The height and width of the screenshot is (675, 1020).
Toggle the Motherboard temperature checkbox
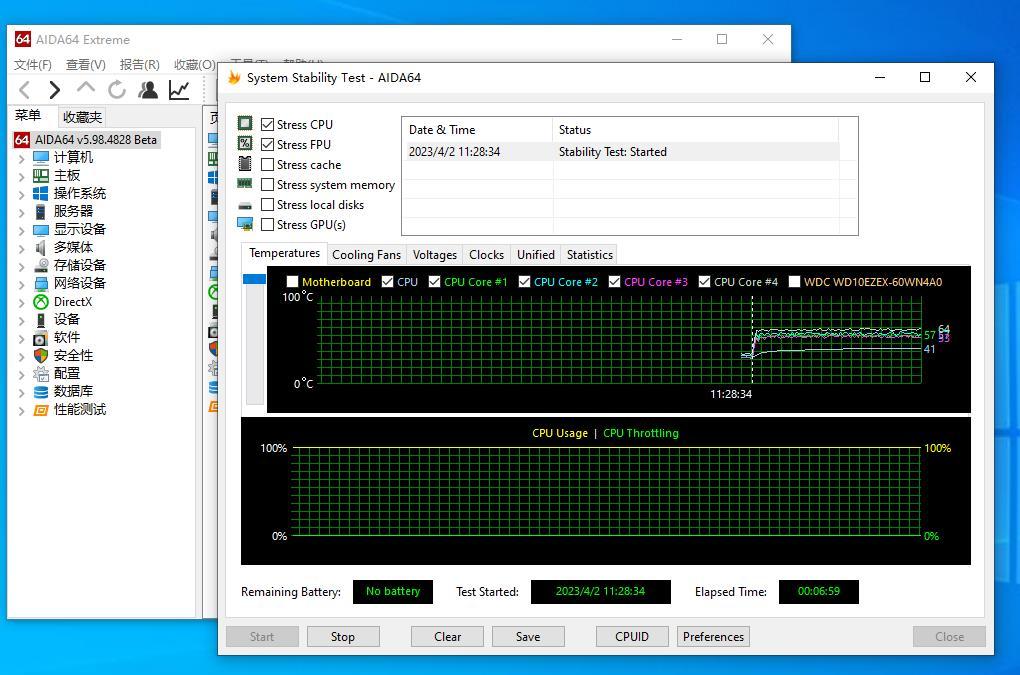(x=293, y=282)
